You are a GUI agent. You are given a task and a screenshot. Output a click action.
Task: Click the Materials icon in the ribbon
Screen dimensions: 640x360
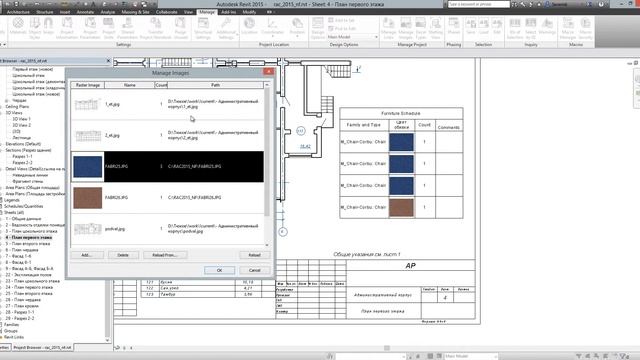18,27
